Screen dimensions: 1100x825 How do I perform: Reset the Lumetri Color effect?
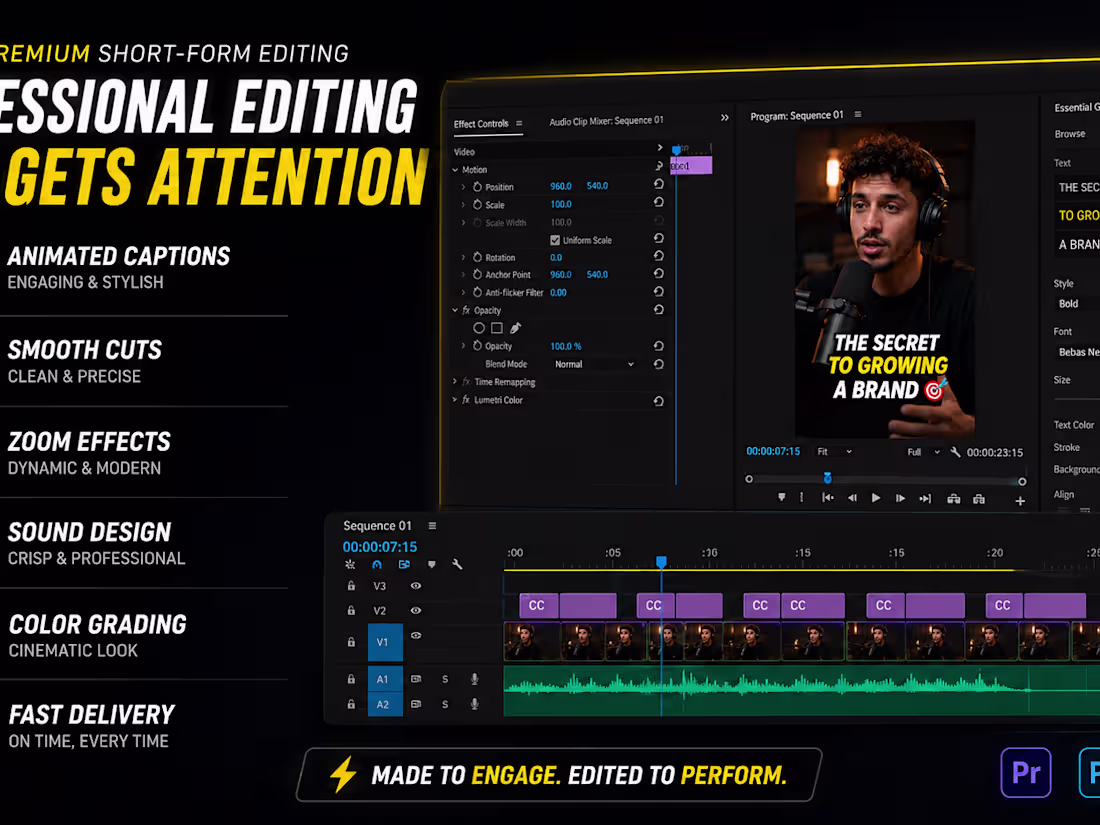(659, 401)
